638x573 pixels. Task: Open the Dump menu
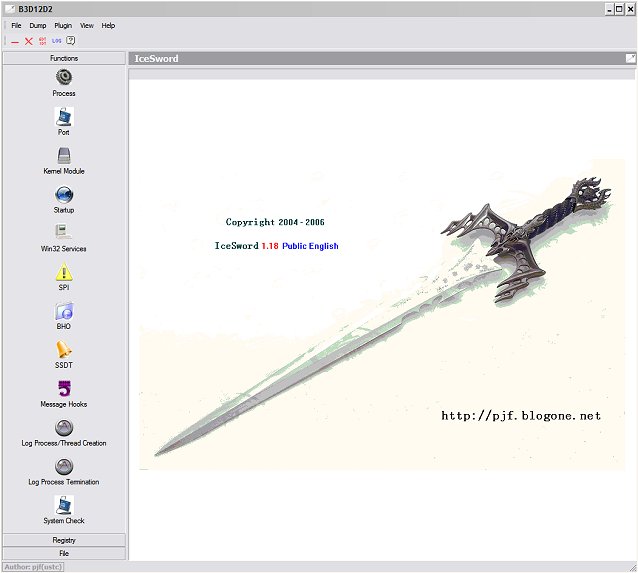pos(38,26)
